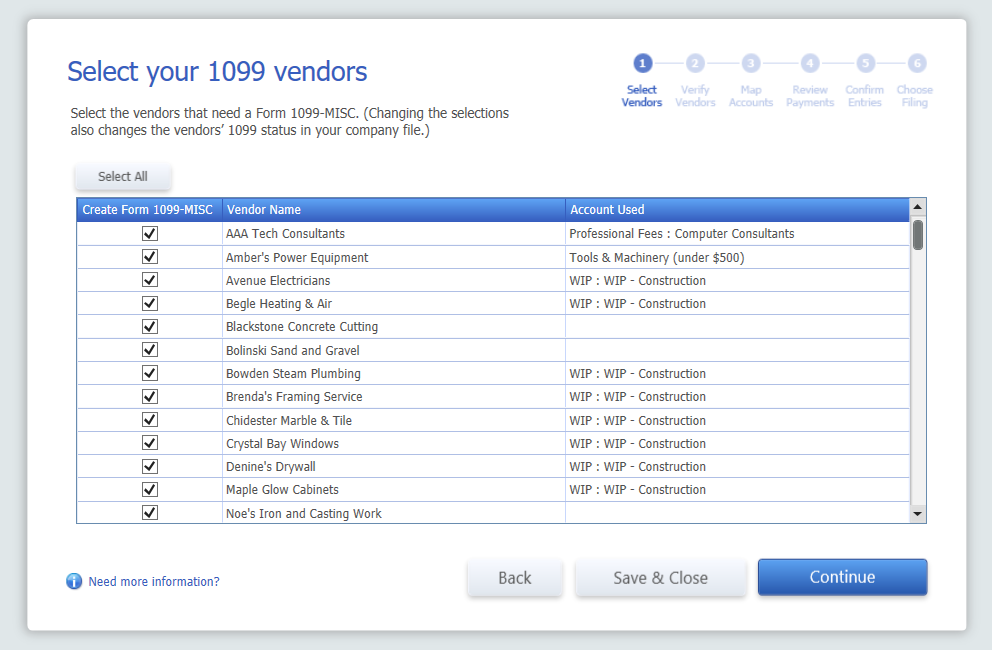Click the Continue button
Image resolution: width=992 pixels, height=650 pixels.
click(843, 577)
